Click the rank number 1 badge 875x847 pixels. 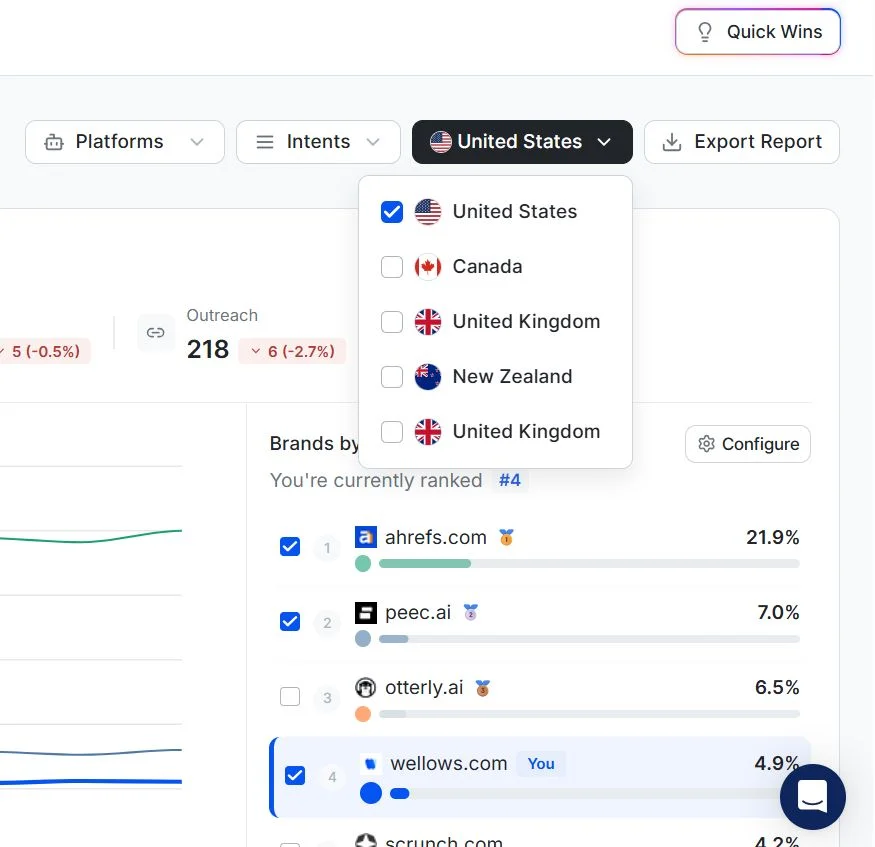click(327, 547)
